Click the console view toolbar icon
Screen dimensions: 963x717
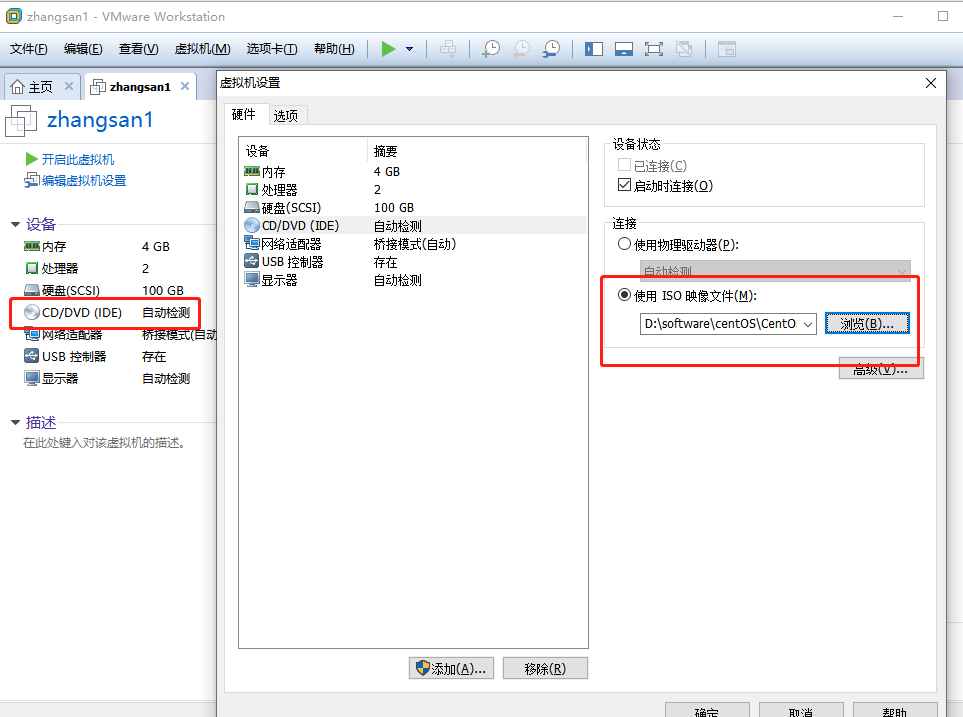tap(727, 49)
